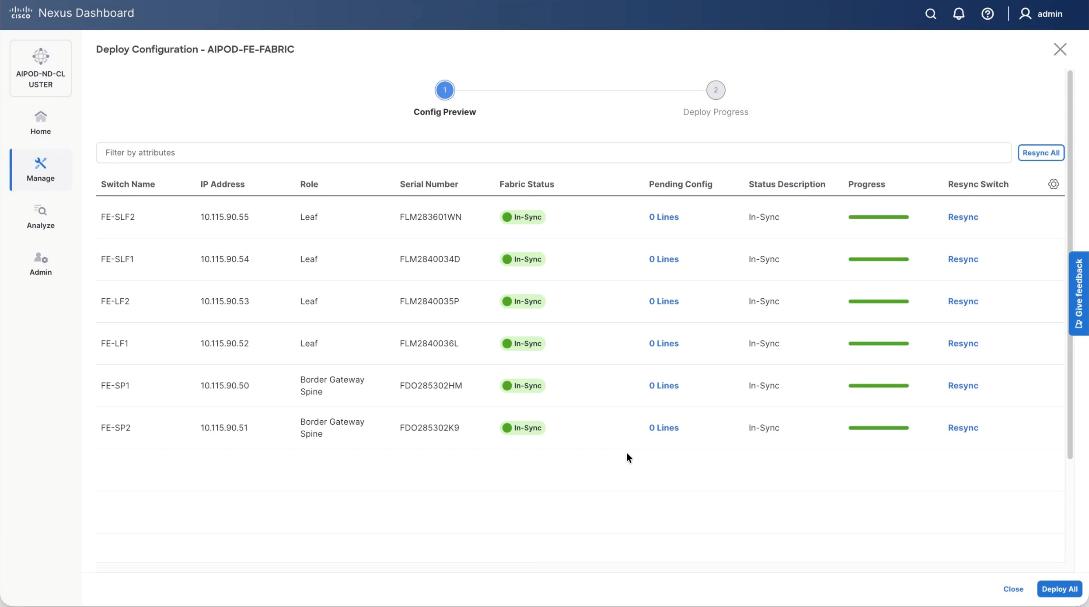View pending config lines for FE-LF1

[x=663, y=343]
